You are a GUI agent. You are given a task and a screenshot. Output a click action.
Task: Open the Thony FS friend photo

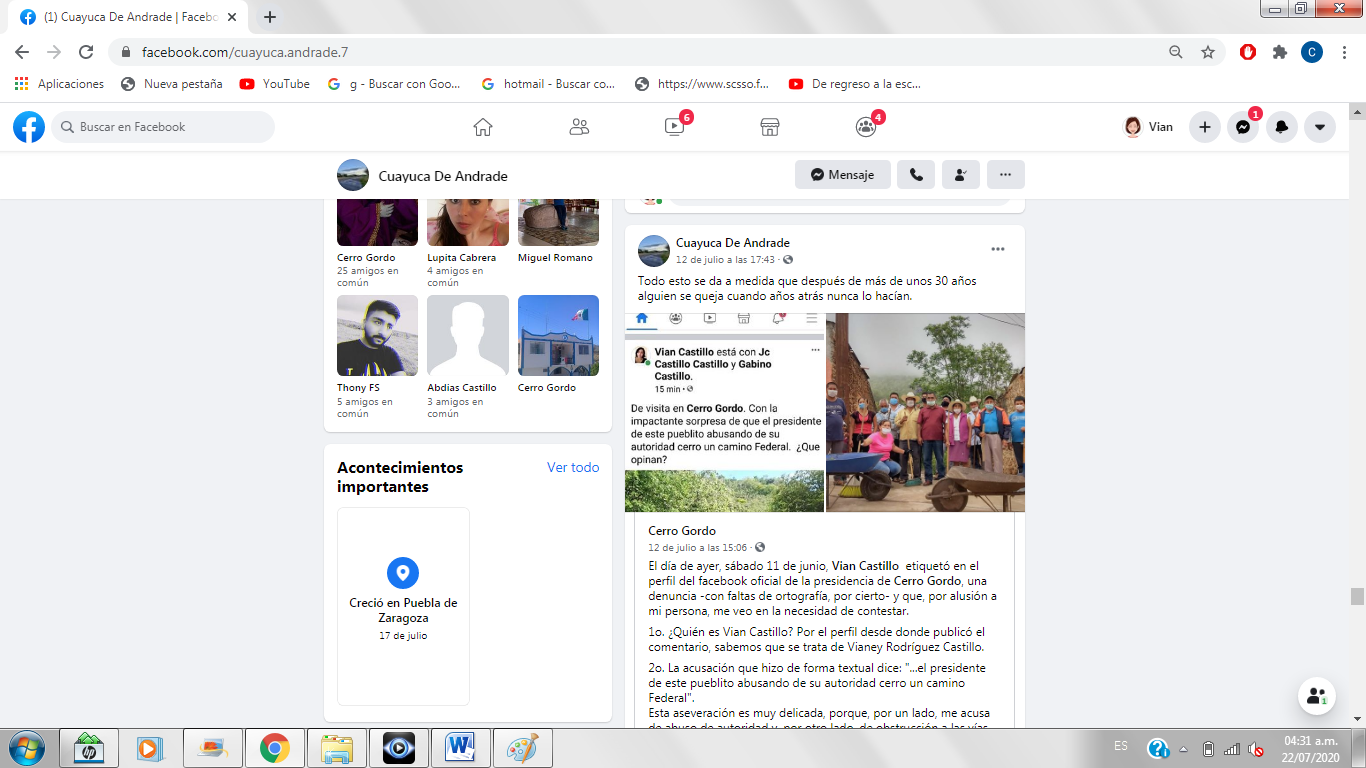pyautogui.click(x=377, y=335)
